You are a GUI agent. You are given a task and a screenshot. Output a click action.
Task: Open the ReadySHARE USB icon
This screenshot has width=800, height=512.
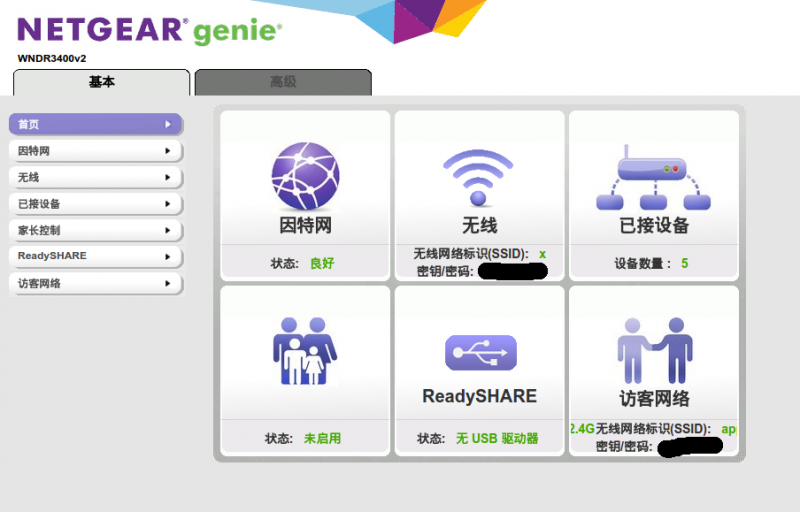coord(481,352)
